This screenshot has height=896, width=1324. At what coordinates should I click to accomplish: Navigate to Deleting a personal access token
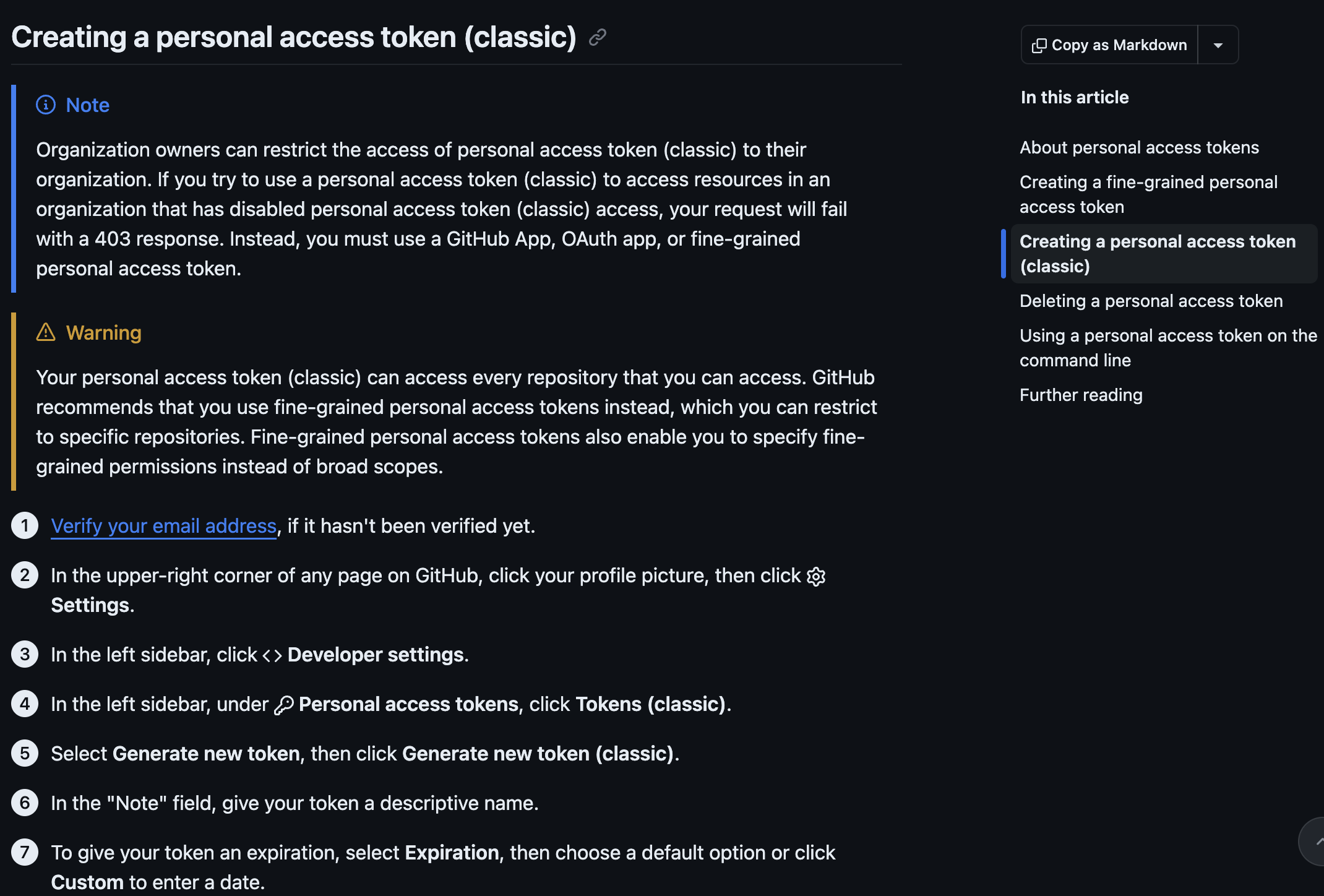tap(1151, 301)
